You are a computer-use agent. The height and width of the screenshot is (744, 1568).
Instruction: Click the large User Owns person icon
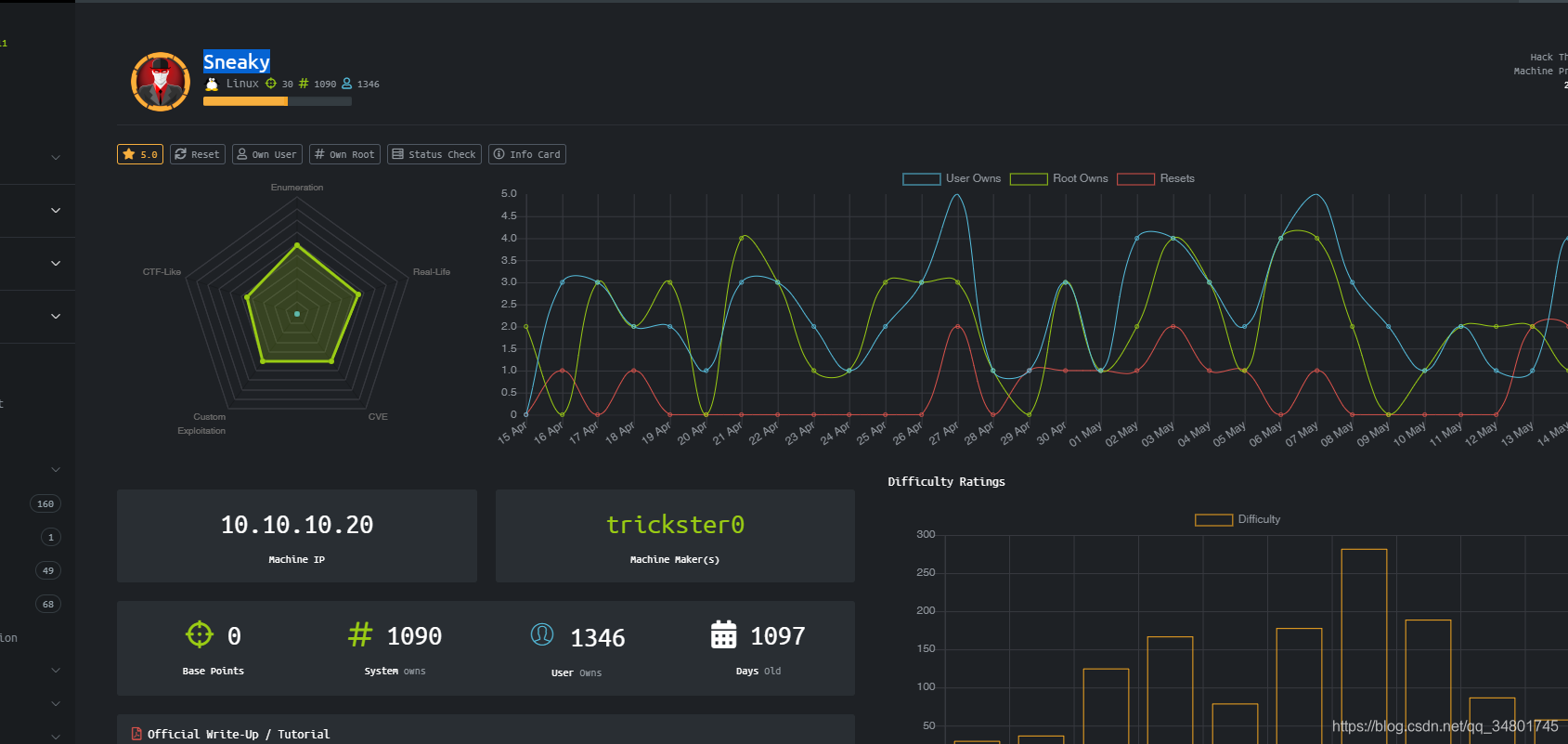[542, 634]
